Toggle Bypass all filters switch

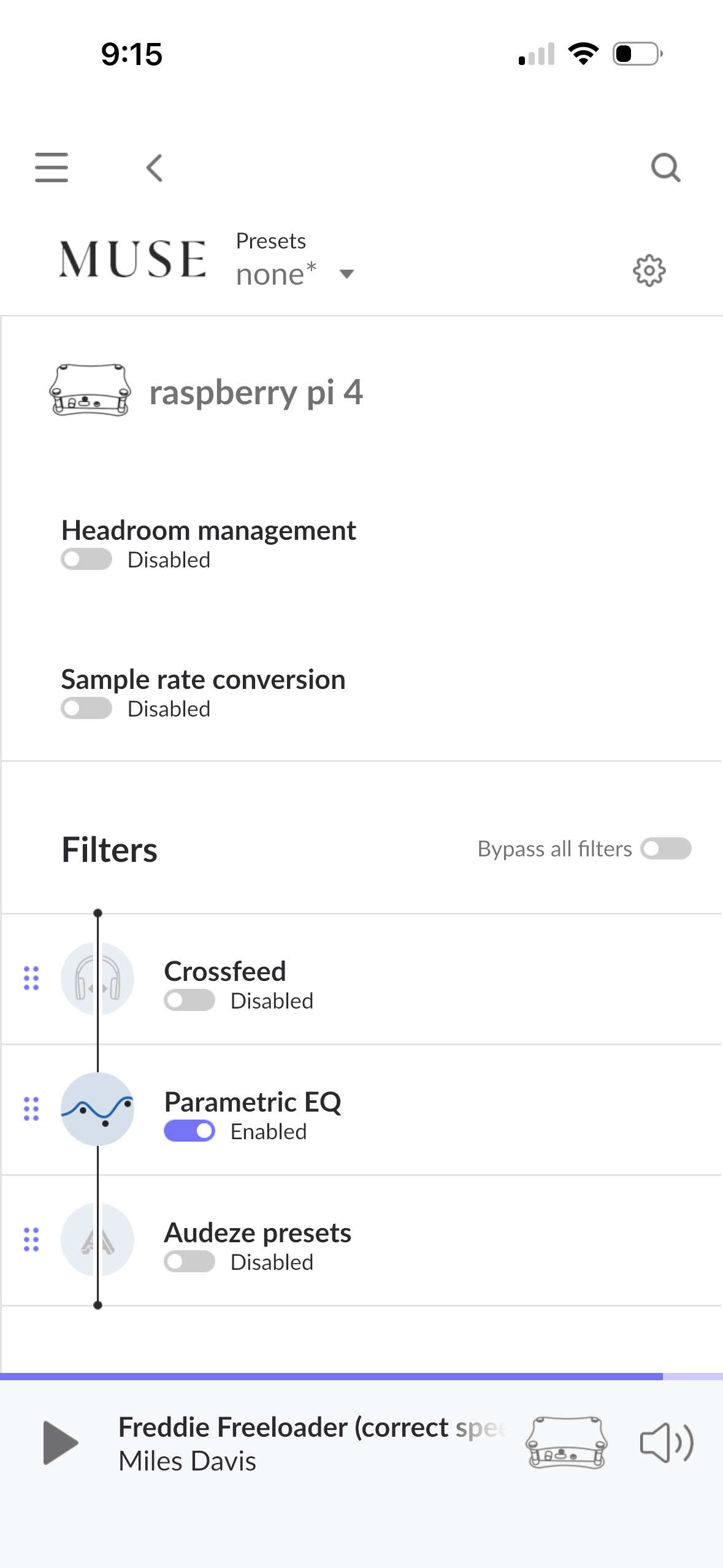click(x=666, y=849)
